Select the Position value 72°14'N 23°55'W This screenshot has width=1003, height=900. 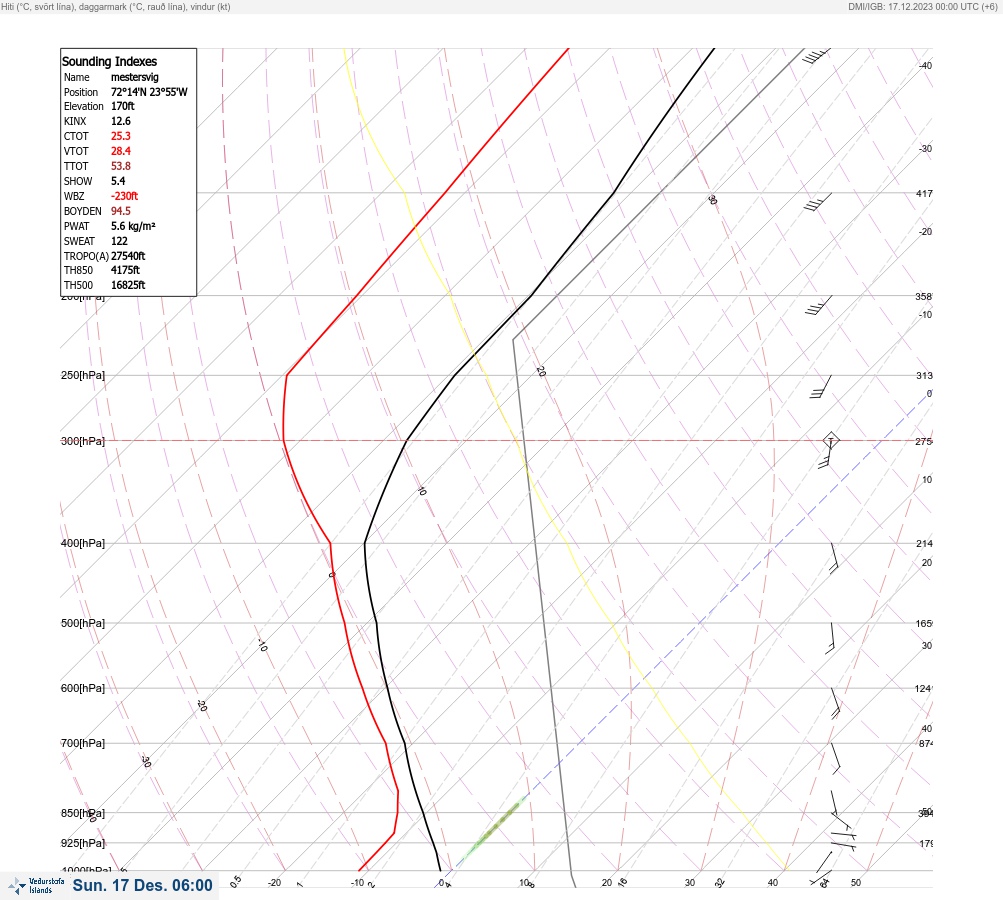(149, 92)
